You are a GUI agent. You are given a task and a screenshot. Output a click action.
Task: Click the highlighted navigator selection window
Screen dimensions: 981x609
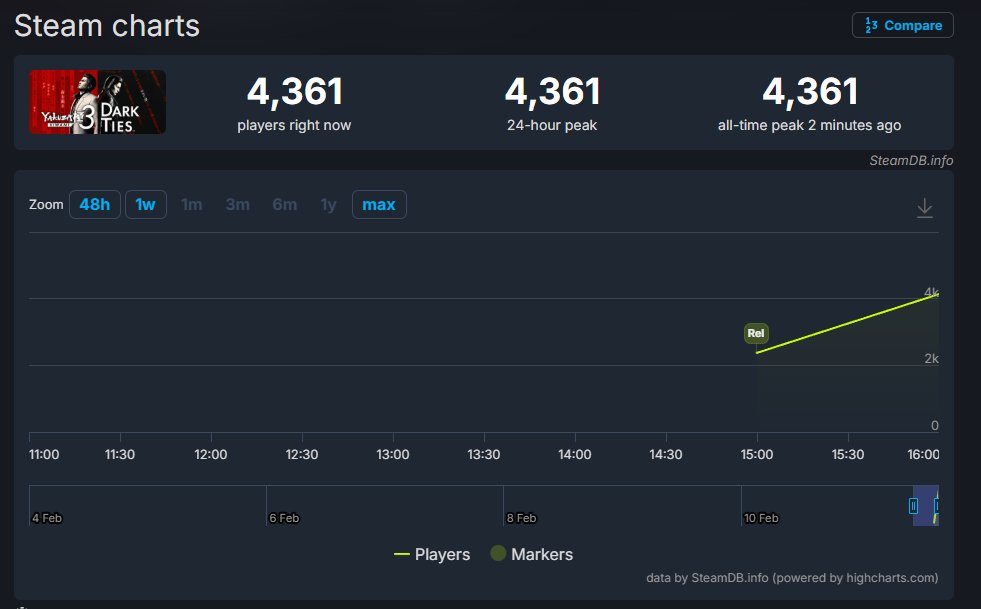925,505
